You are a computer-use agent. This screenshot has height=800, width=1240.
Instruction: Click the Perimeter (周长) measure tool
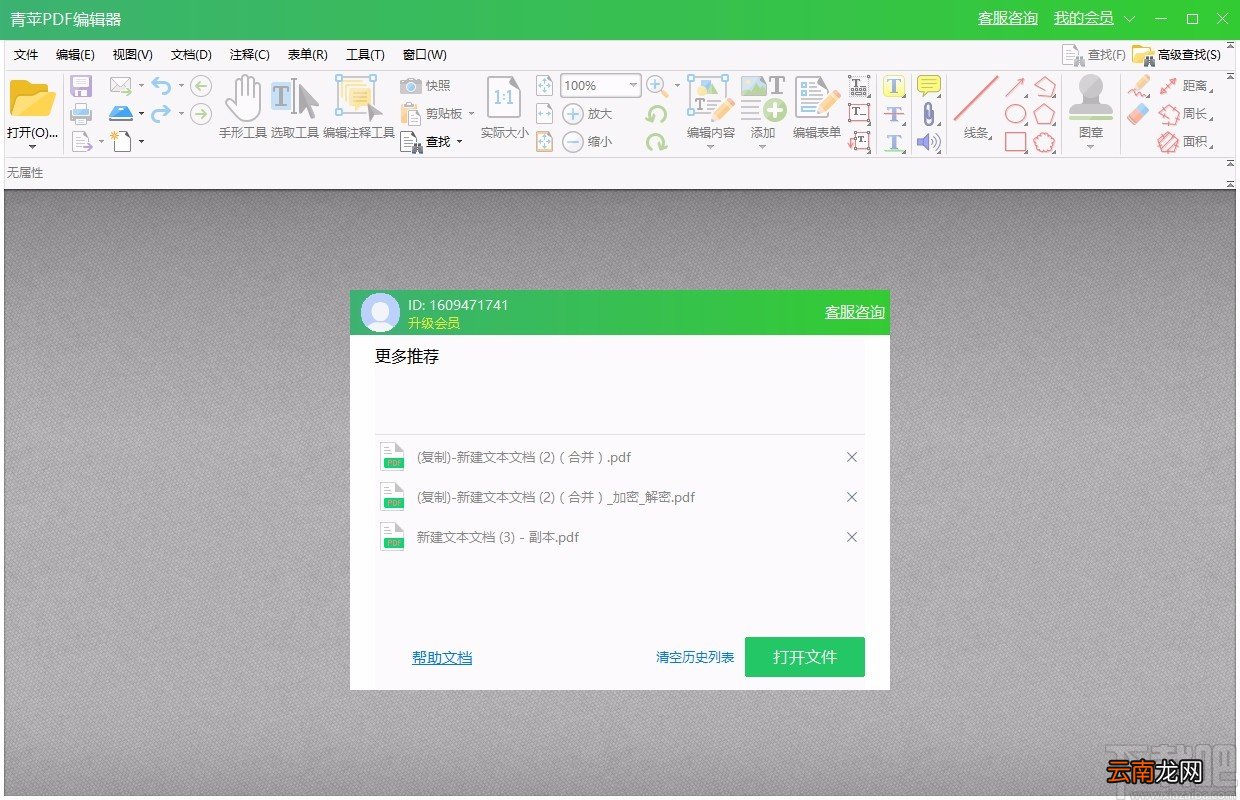[1184, 114]
